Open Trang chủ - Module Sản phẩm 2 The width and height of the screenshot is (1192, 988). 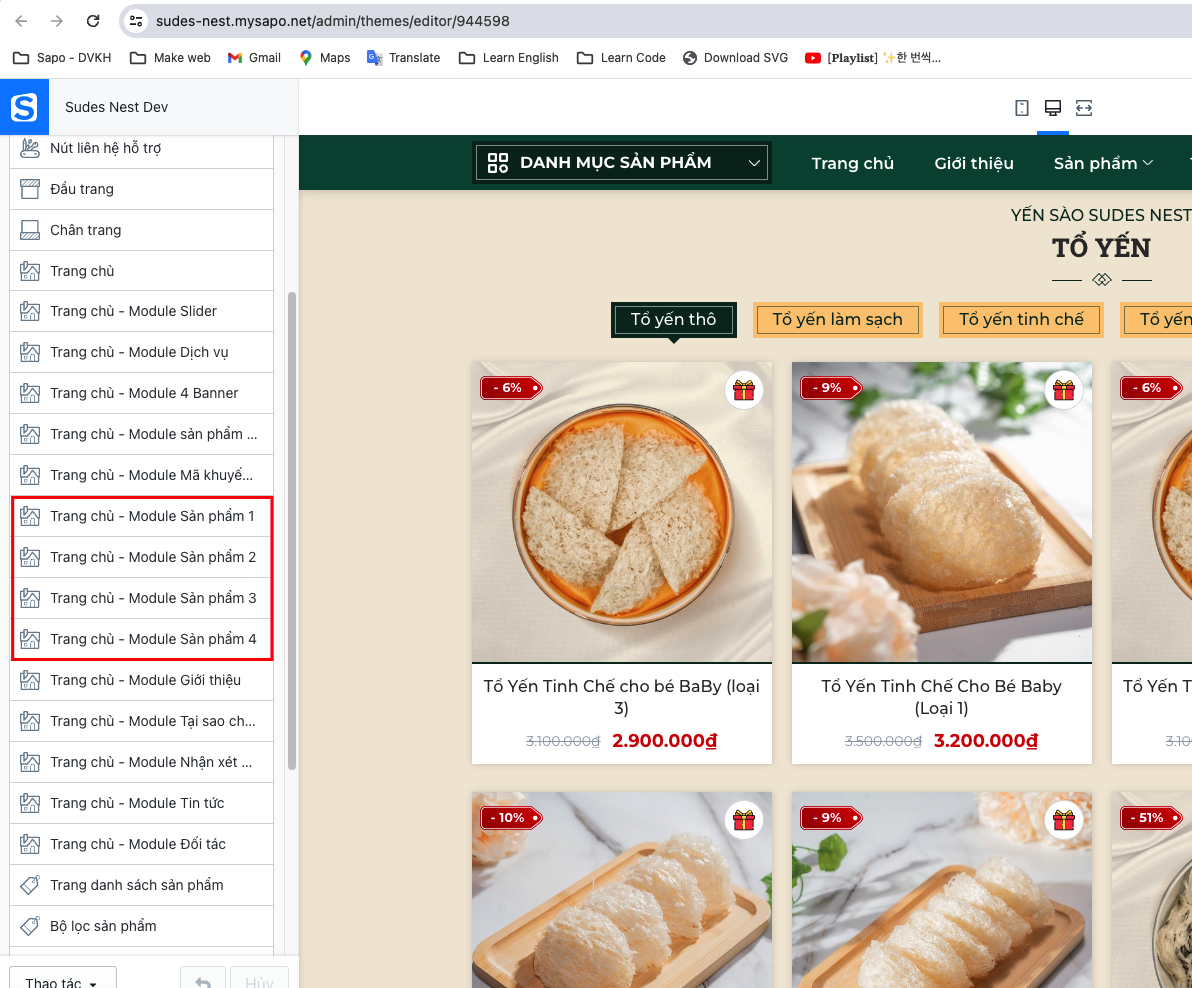(x=141, y=558)
